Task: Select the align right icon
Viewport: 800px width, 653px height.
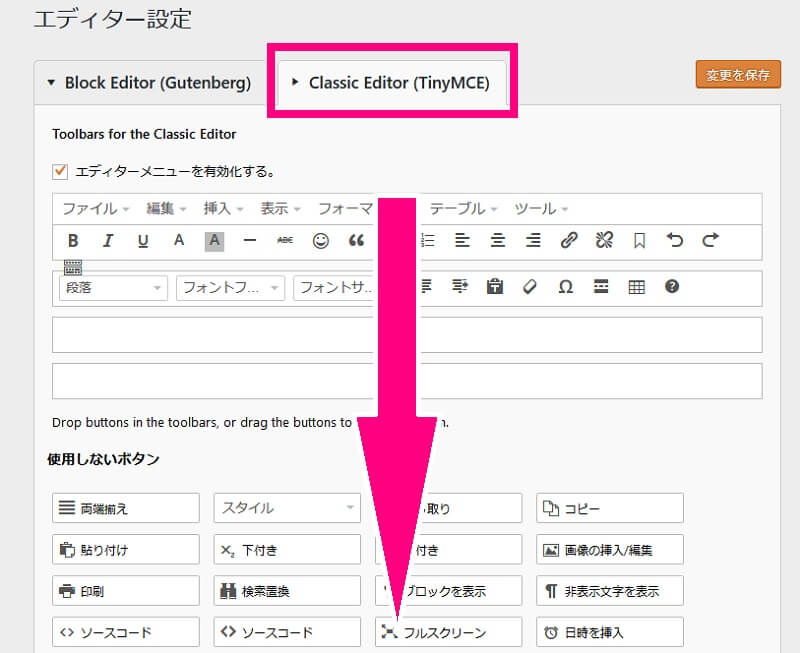Action: pos(533,241)
